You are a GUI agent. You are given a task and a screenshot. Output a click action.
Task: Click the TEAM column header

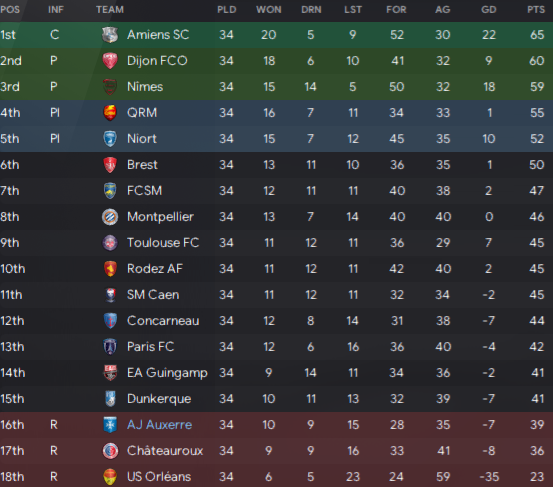click(x=110, y=10)
